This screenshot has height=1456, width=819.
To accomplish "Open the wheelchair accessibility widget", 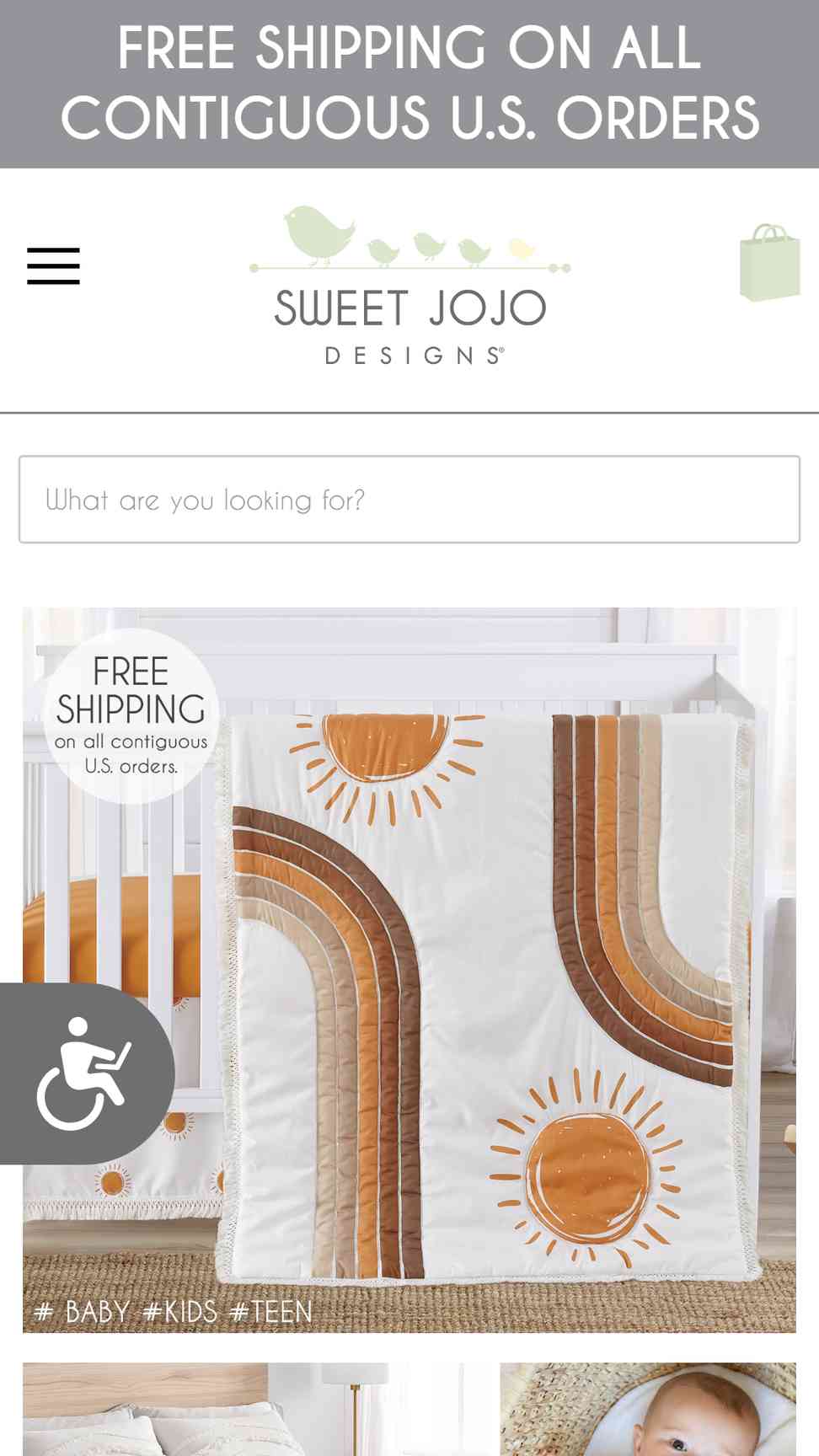I will pyautogui.click(x=86, y=1073).
